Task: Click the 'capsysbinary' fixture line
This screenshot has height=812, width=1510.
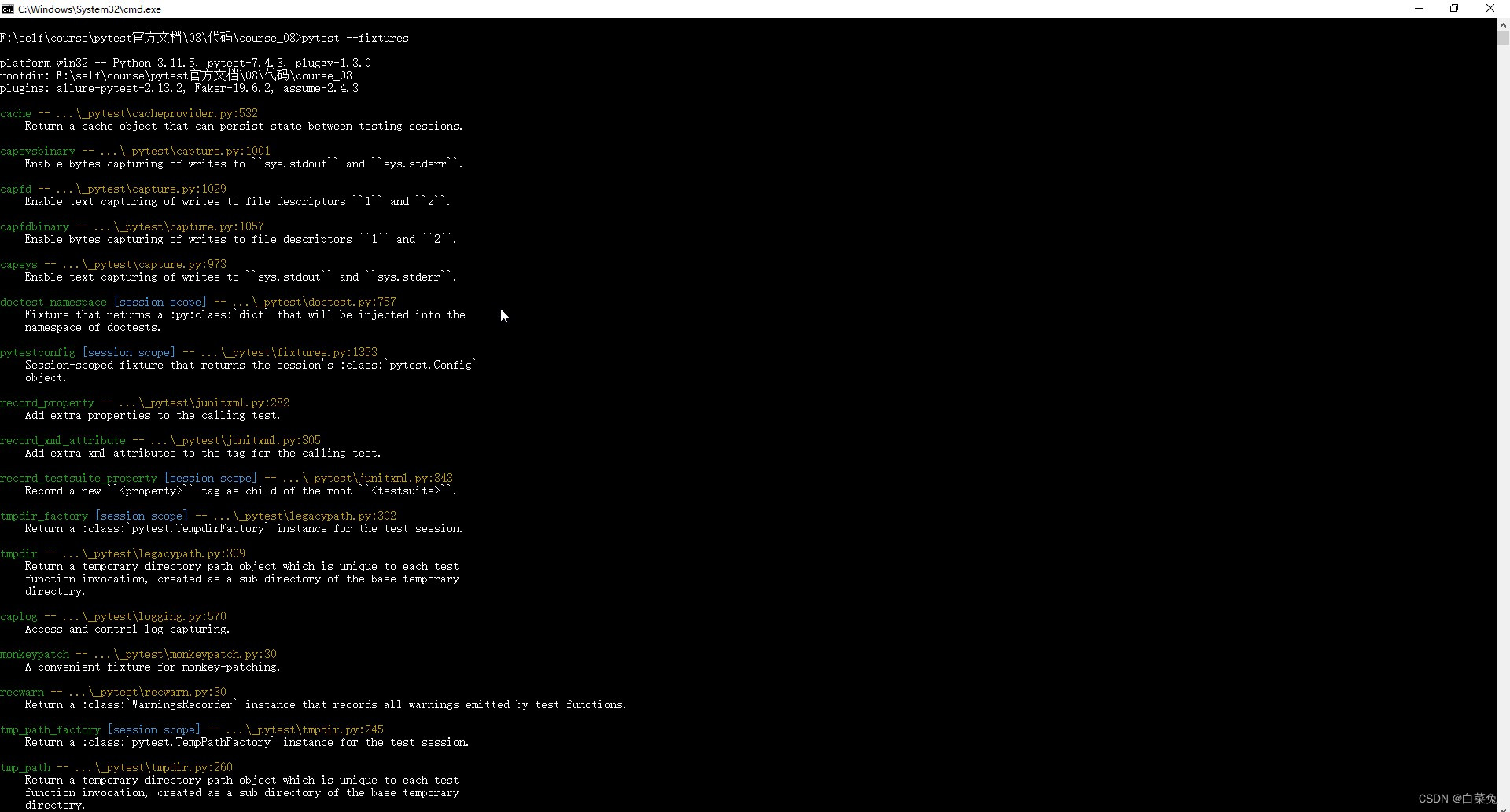Action: coord(135,151)
